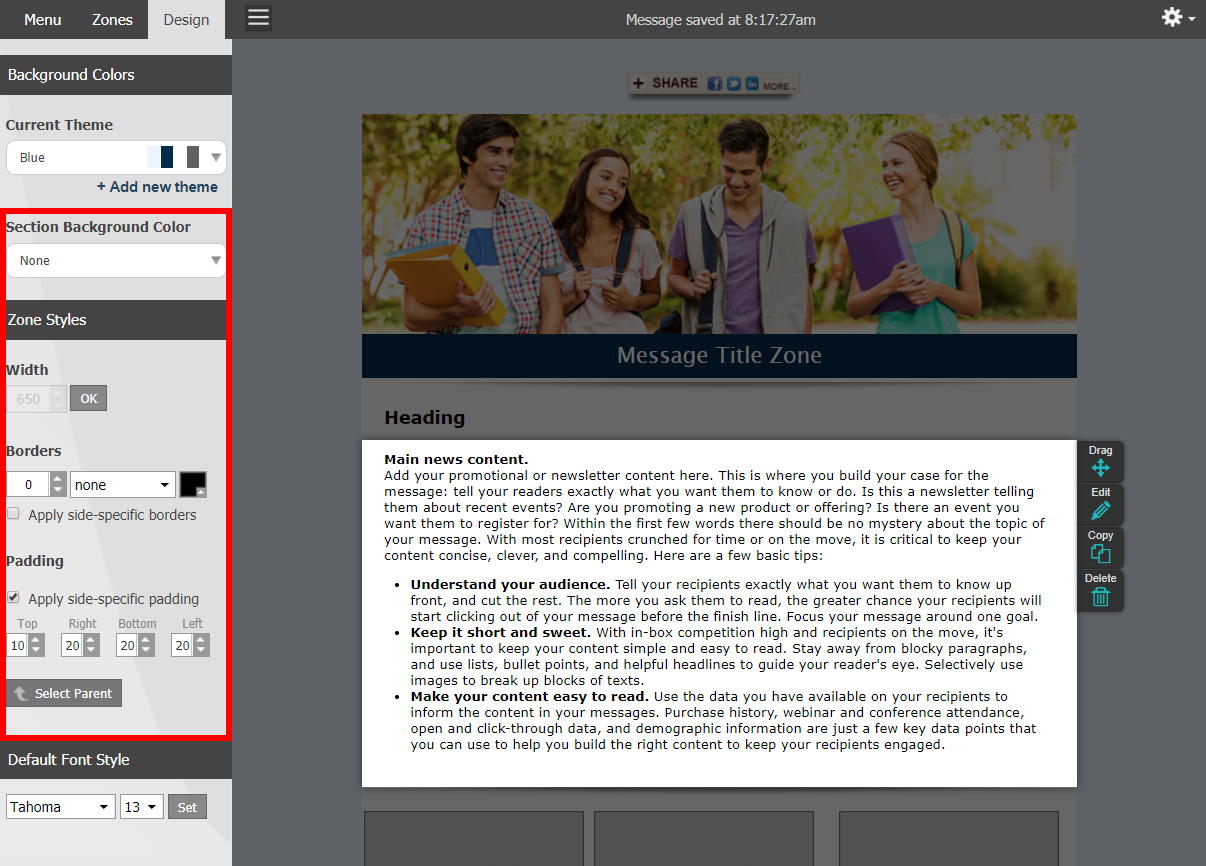Click the Default Font Style panel header
Viewport: 1206px width, 866px height.
coord(116,760)
